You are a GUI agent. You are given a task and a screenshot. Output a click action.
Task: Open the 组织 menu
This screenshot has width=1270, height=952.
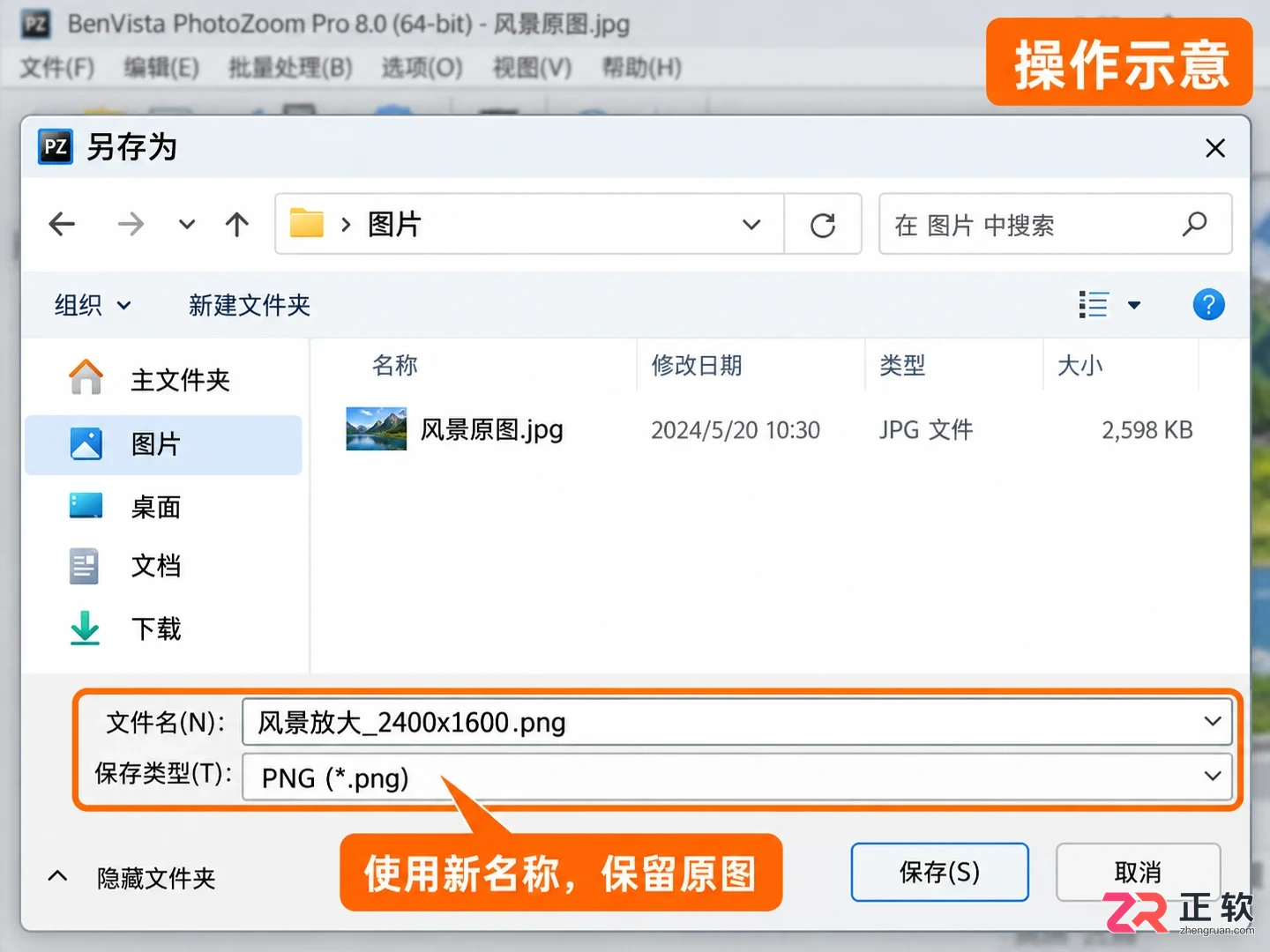pyautogui.click(x=93, y=305)
